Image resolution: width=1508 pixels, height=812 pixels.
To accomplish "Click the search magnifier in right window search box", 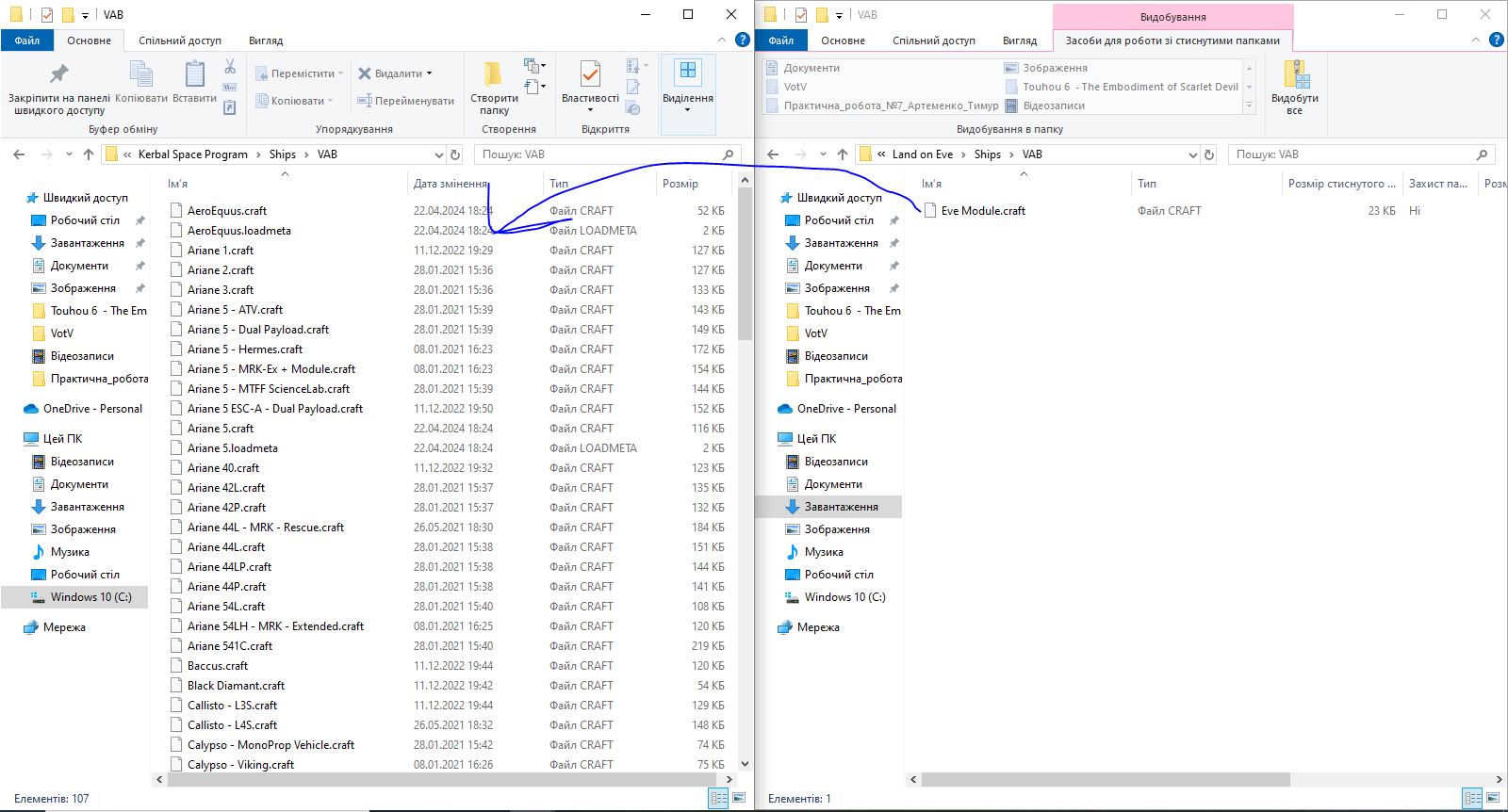I will [x=1482, y=154].
